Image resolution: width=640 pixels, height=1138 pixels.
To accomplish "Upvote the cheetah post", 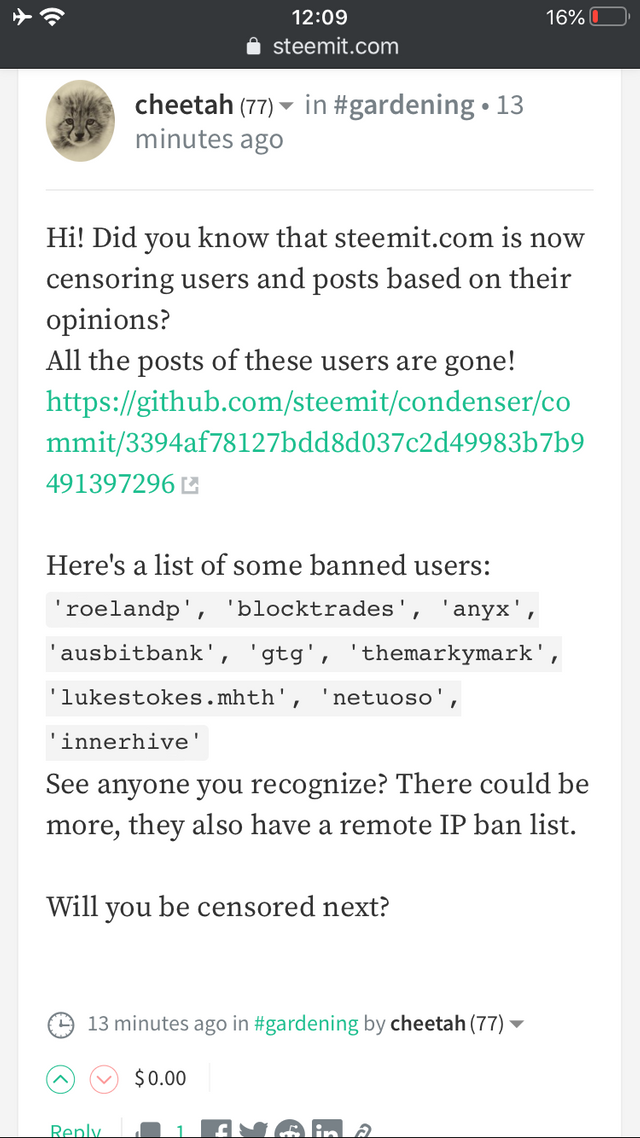I will pos(61,1079).
